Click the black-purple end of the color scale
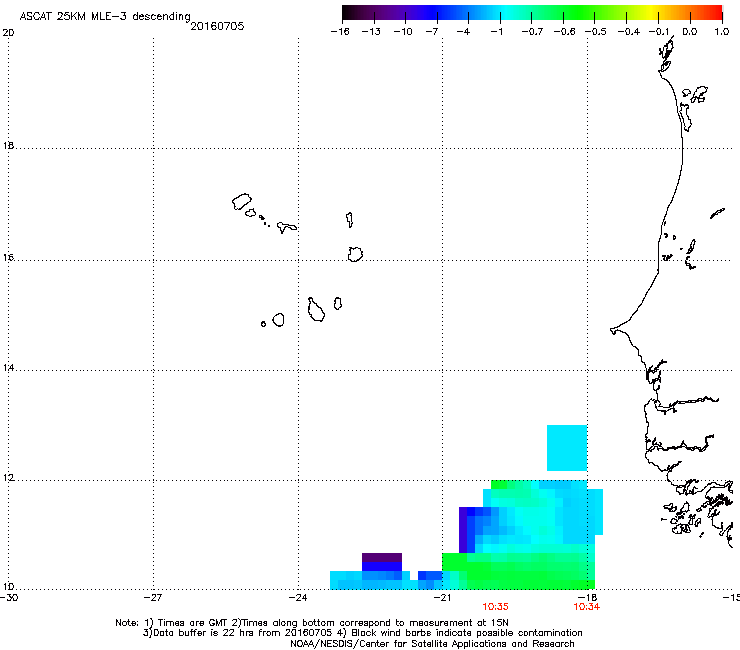 click(352, 13)
